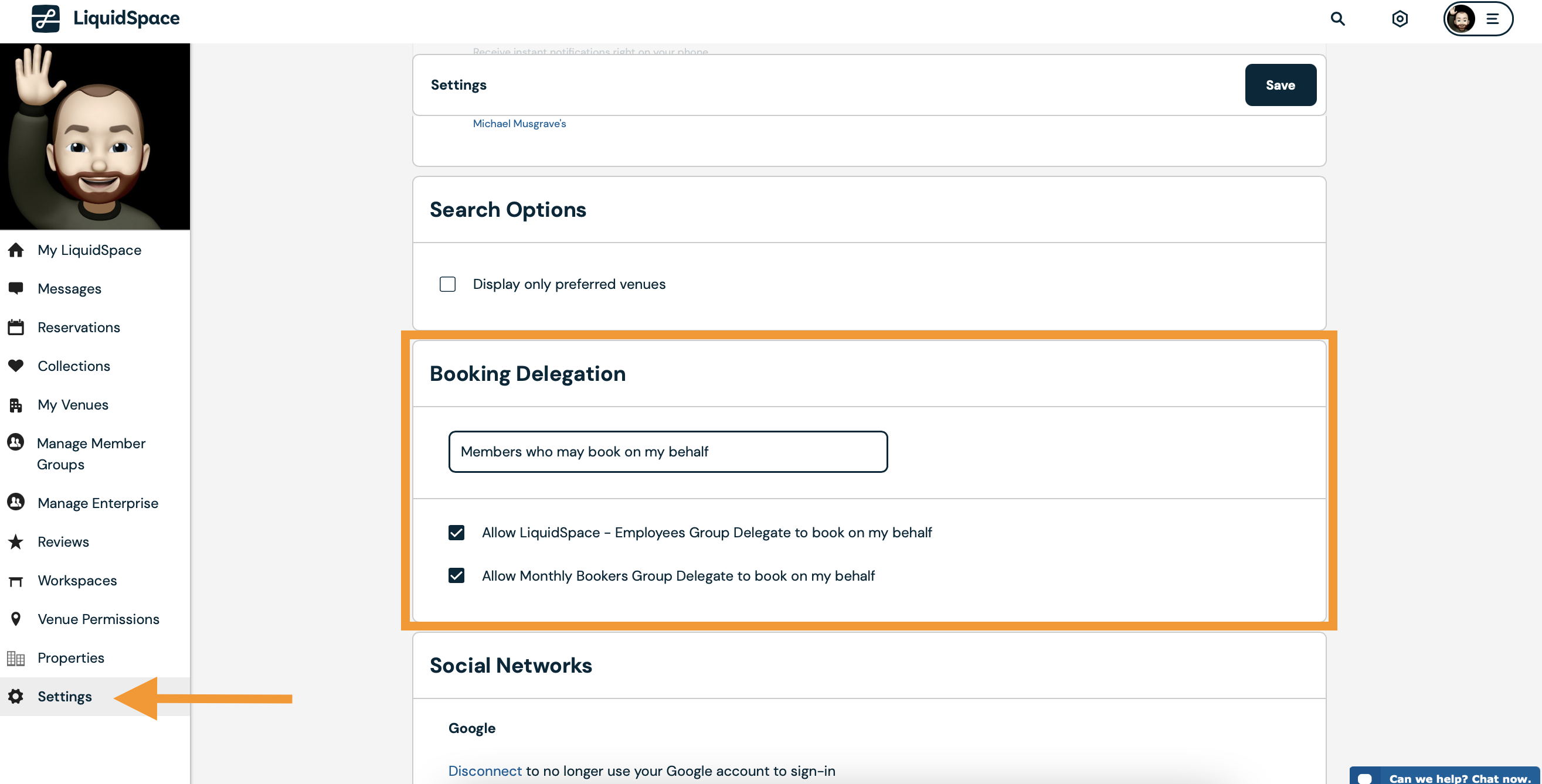Click the Booking Delegation heading
This screenshot has width=1542, height=784.
click(x=527, y=373)
